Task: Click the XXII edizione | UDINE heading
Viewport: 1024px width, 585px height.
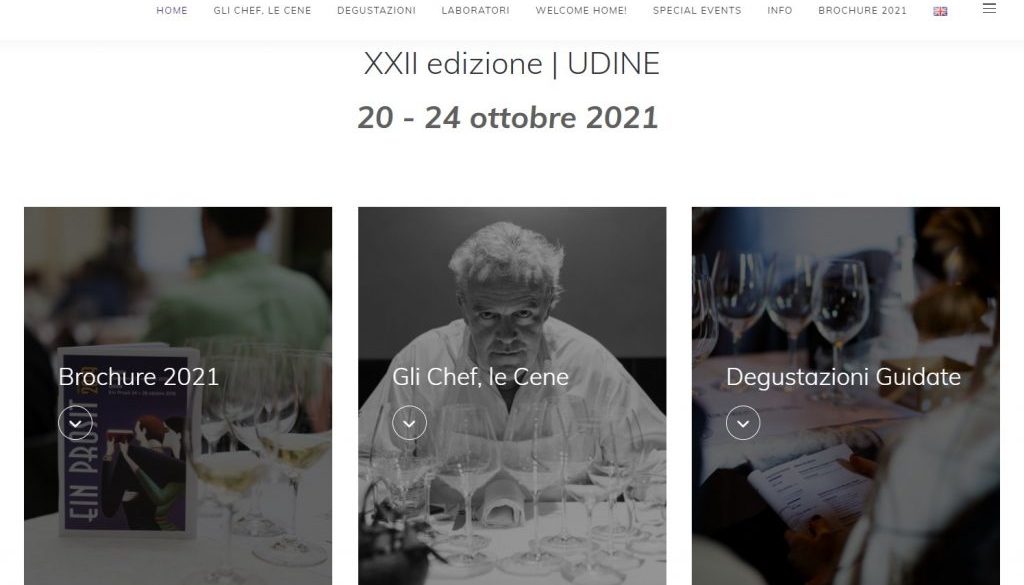Action: pyautogui.click(x=511, y=64)
